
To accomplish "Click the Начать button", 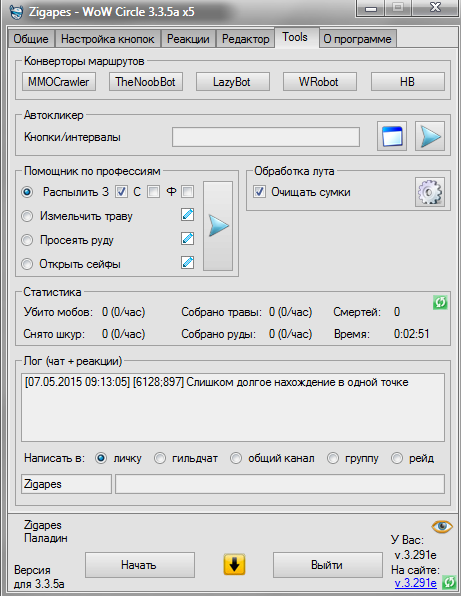I will [x=140, y=565].
